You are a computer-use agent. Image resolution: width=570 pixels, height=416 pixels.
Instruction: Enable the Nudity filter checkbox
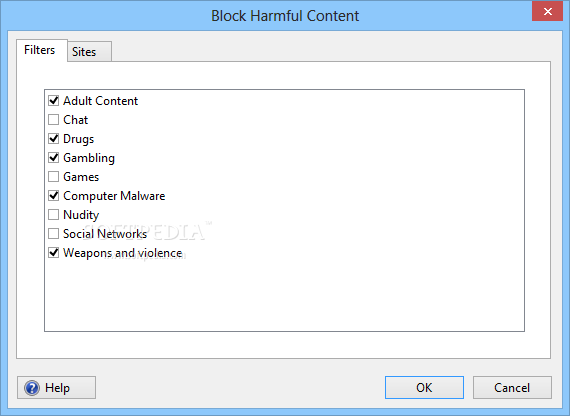pyautogui.click(x=53, y=215)
